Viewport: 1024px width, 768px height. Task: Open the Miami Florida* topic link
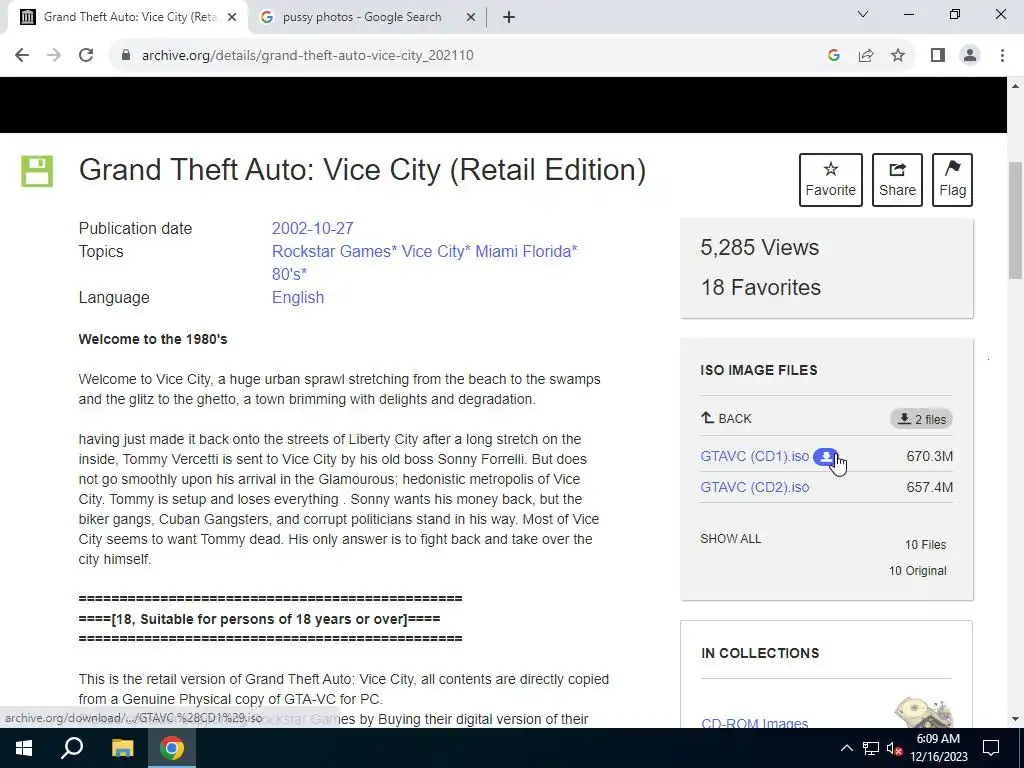pyautogui.click(x=526, y=251)
